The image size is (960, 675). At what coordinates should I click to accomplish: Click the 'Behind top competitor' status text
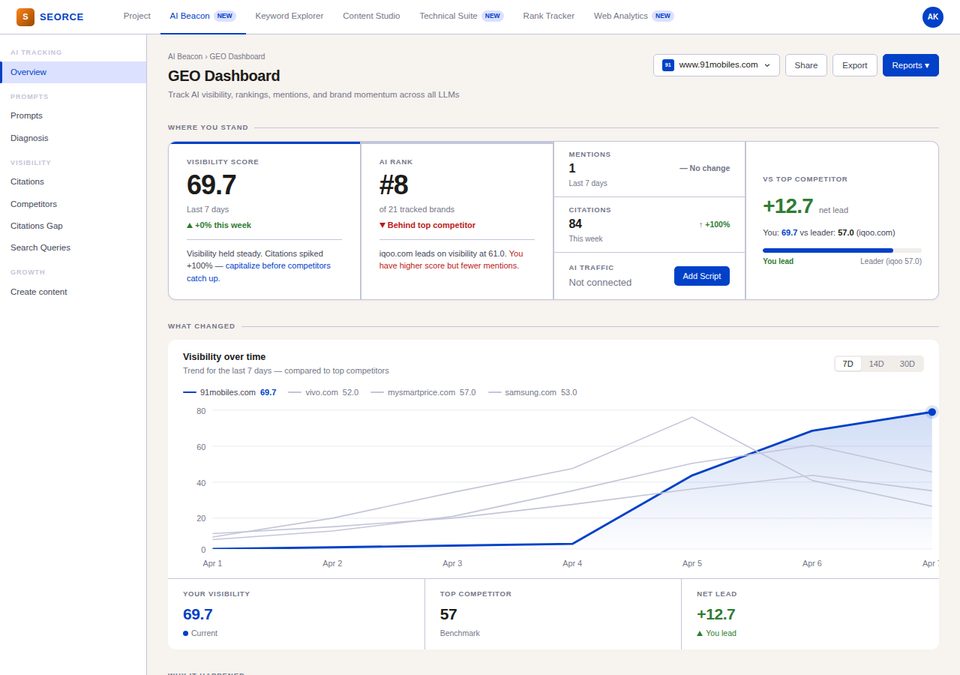tap(427, 225)
